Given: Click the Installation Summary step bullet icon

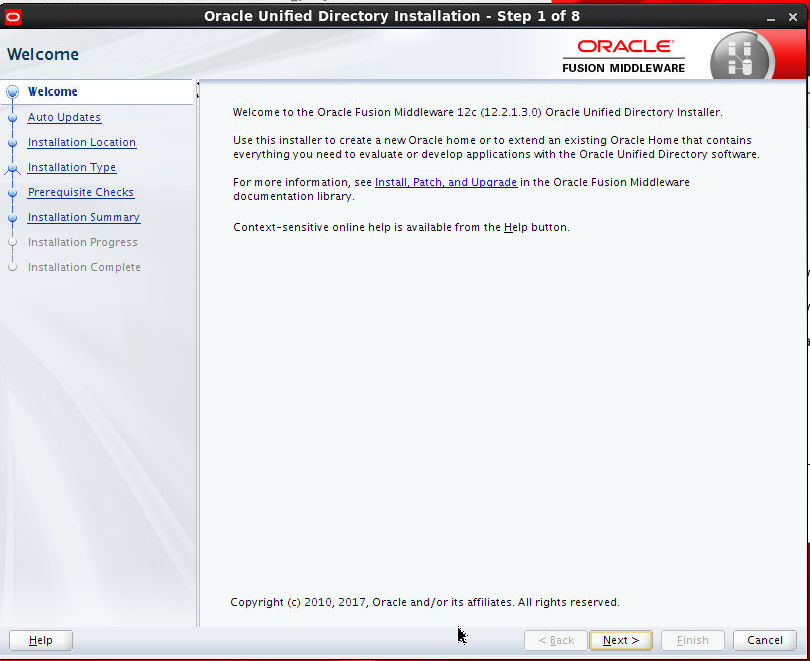Looking at the screenshot, I should (13, 217).
